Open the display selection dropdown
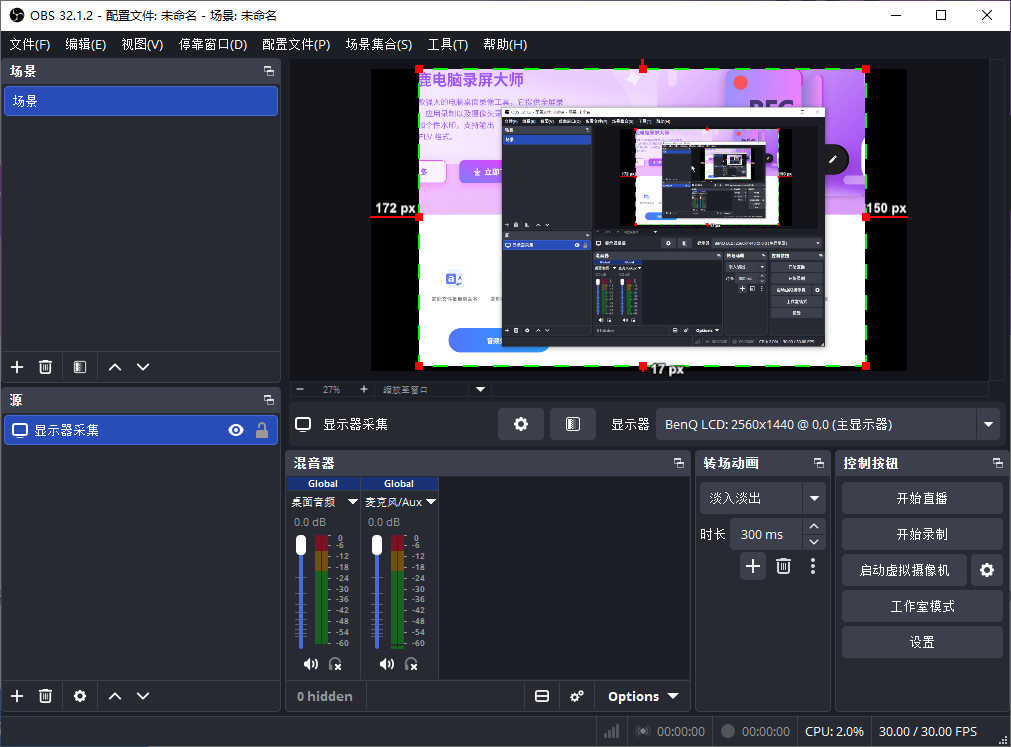 [829, 425]
